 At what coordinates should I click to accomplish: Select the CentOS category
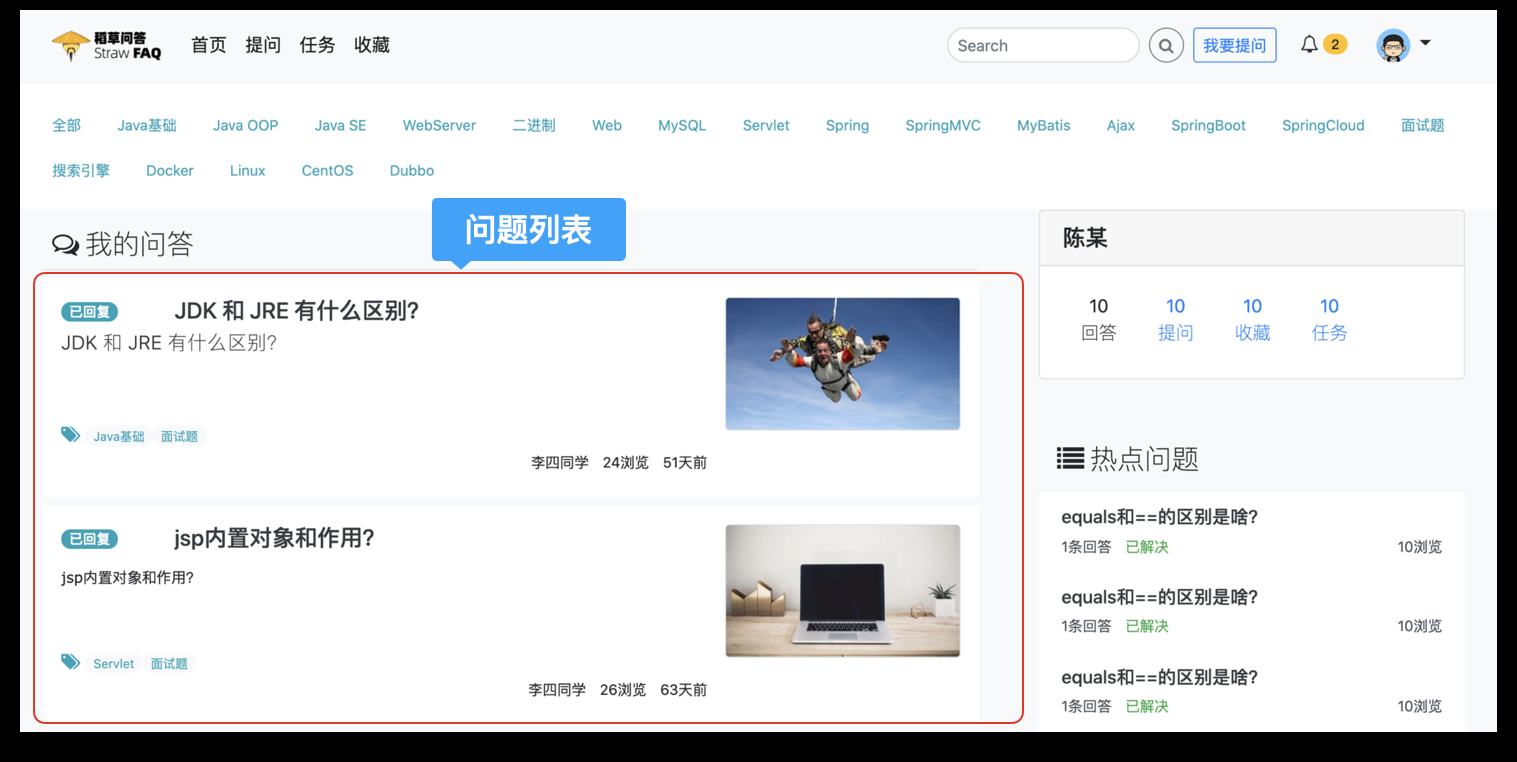[328, 170]
